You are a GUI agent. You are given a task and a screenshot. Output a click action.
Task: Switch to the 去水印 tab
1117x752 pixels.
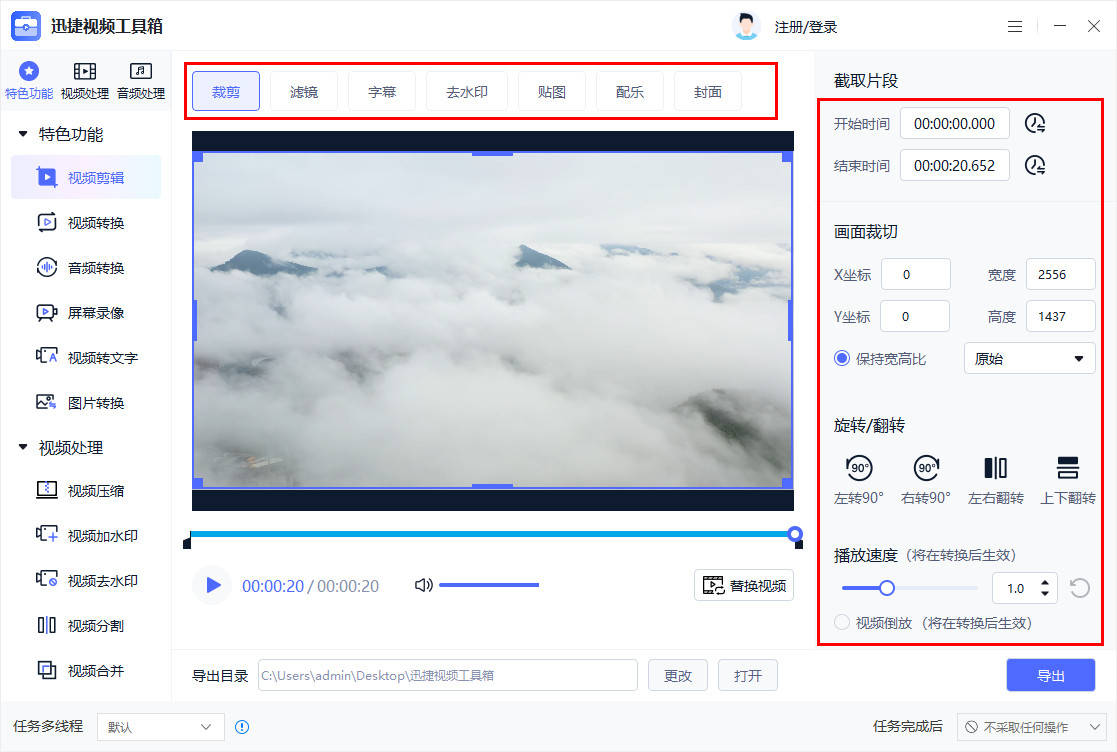click(x=467, y=91)
